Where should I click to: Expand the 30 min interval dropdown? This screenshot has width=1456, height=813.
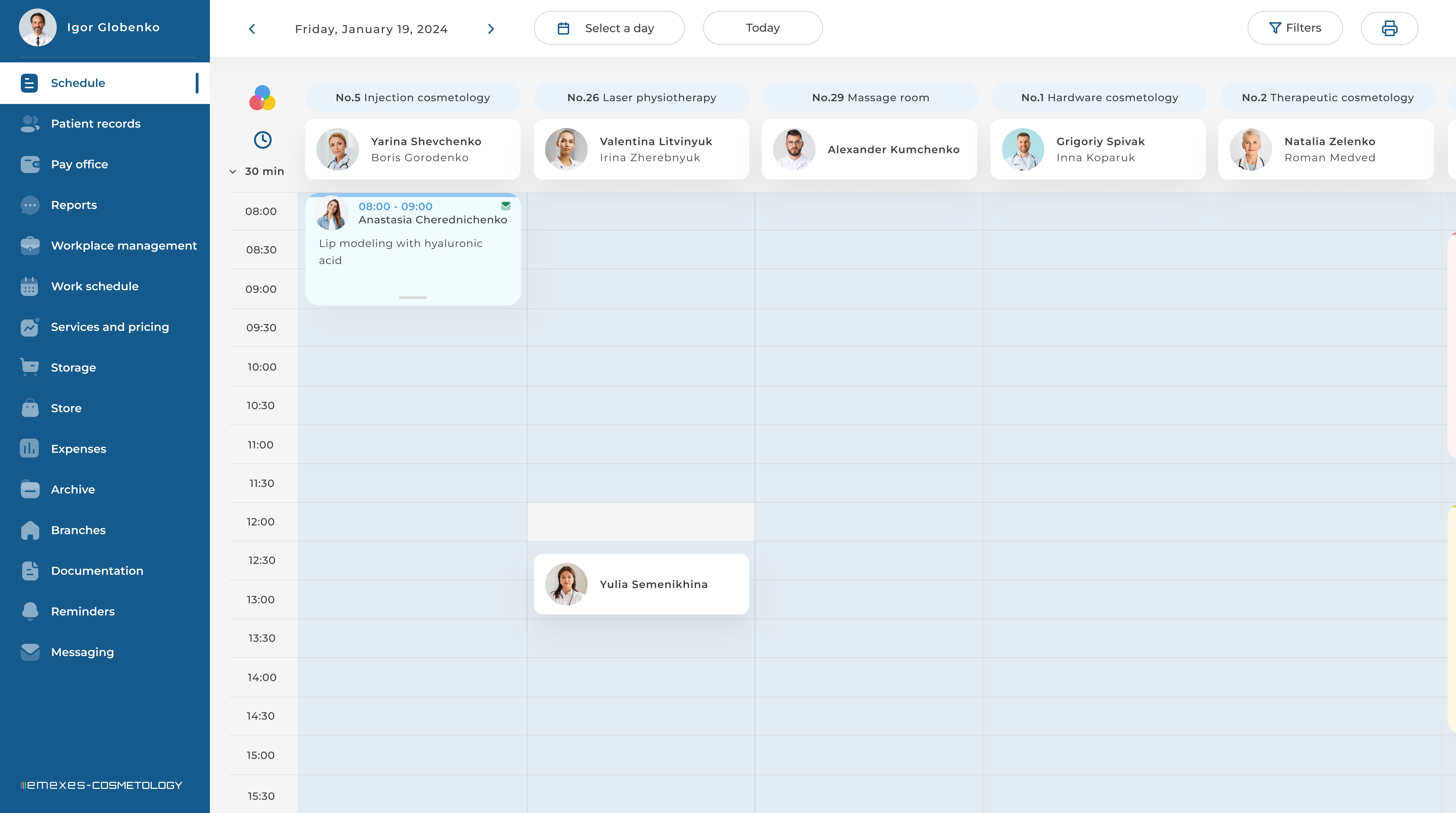tap(257, 171)
